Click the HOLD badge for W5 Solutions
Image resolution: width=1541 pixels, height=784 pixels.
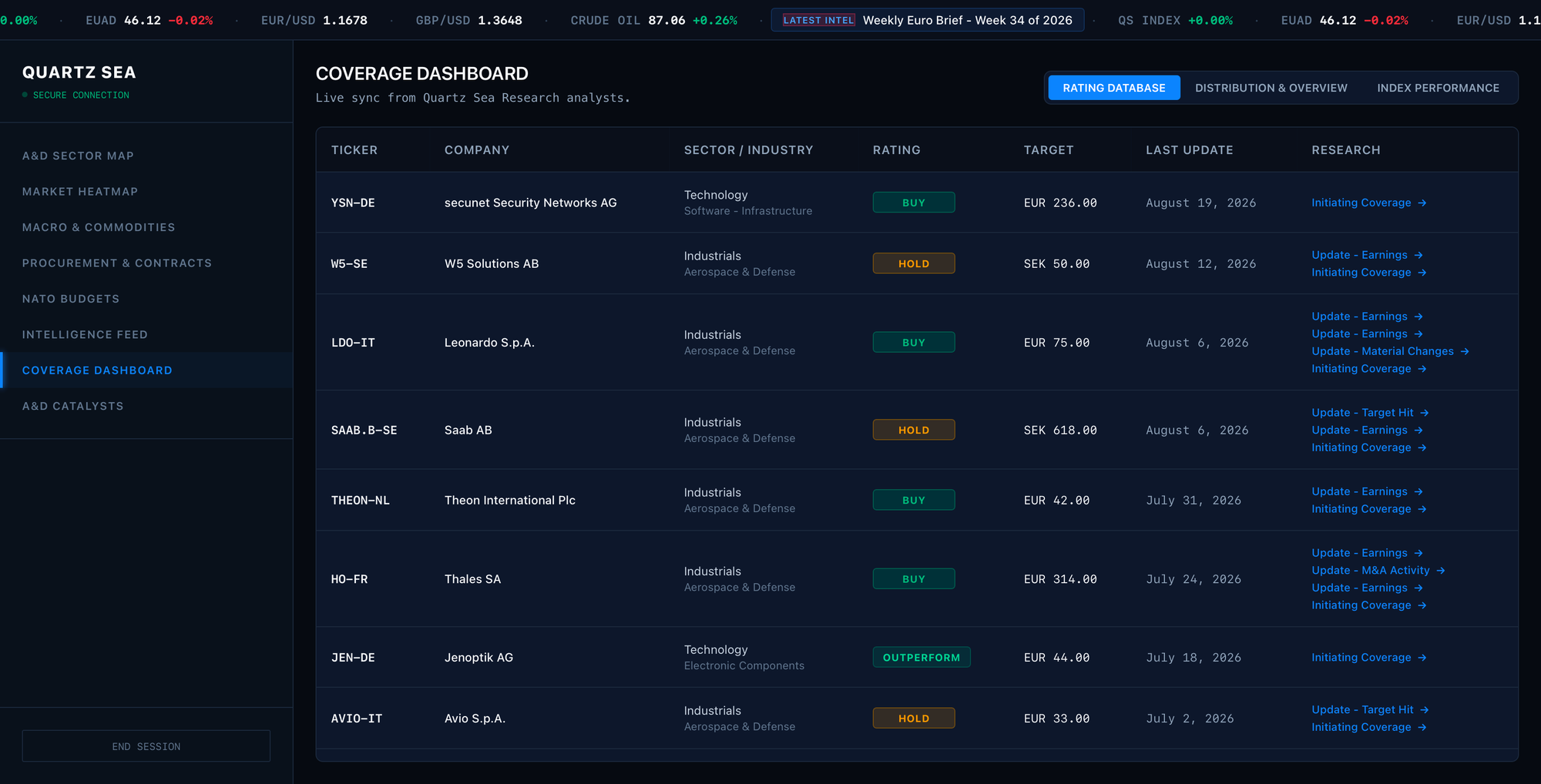click(x=913, y=263)
